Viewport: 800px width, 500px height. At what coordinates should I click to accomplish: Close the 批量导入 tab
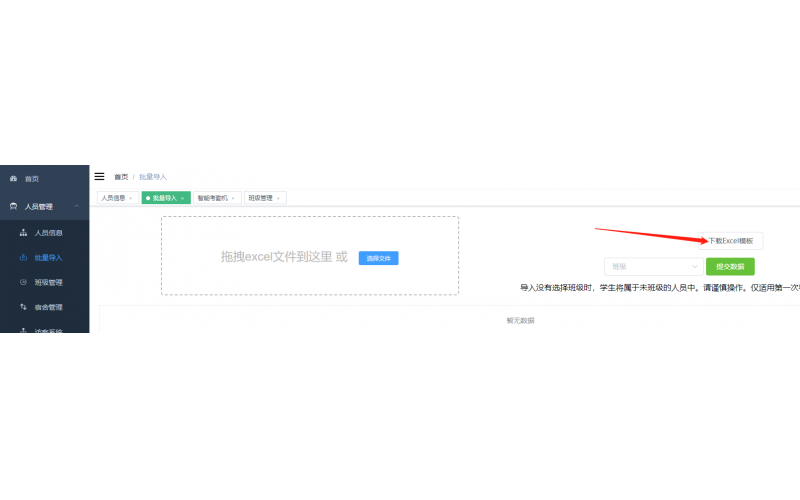point(183,198)
